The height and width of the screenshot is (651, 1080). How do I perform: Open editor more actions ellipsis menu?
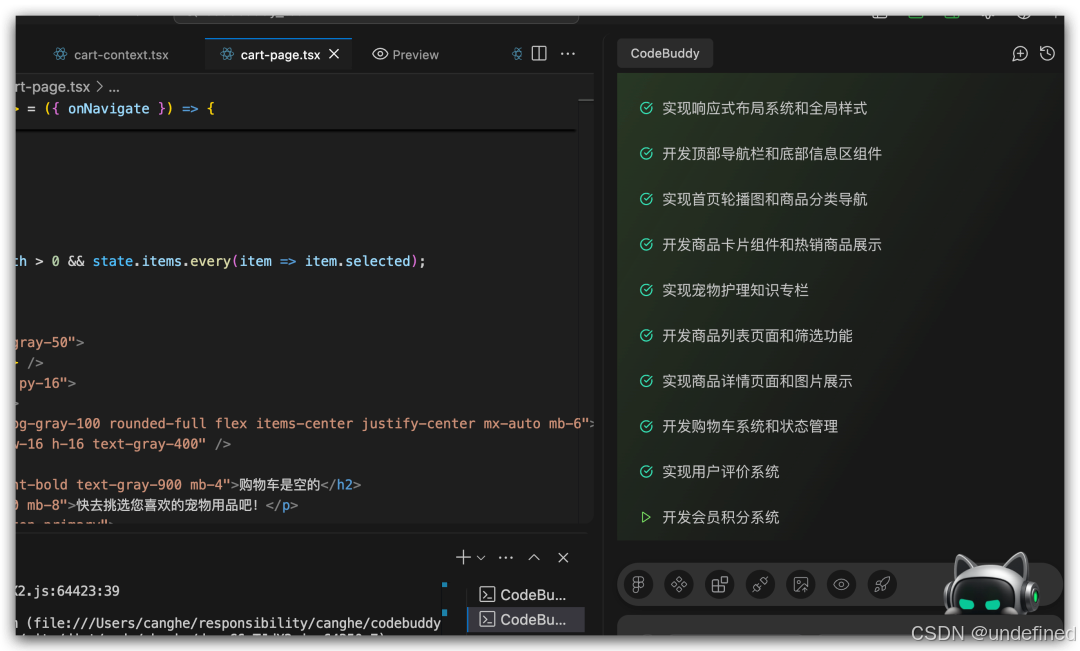[568, 54]
